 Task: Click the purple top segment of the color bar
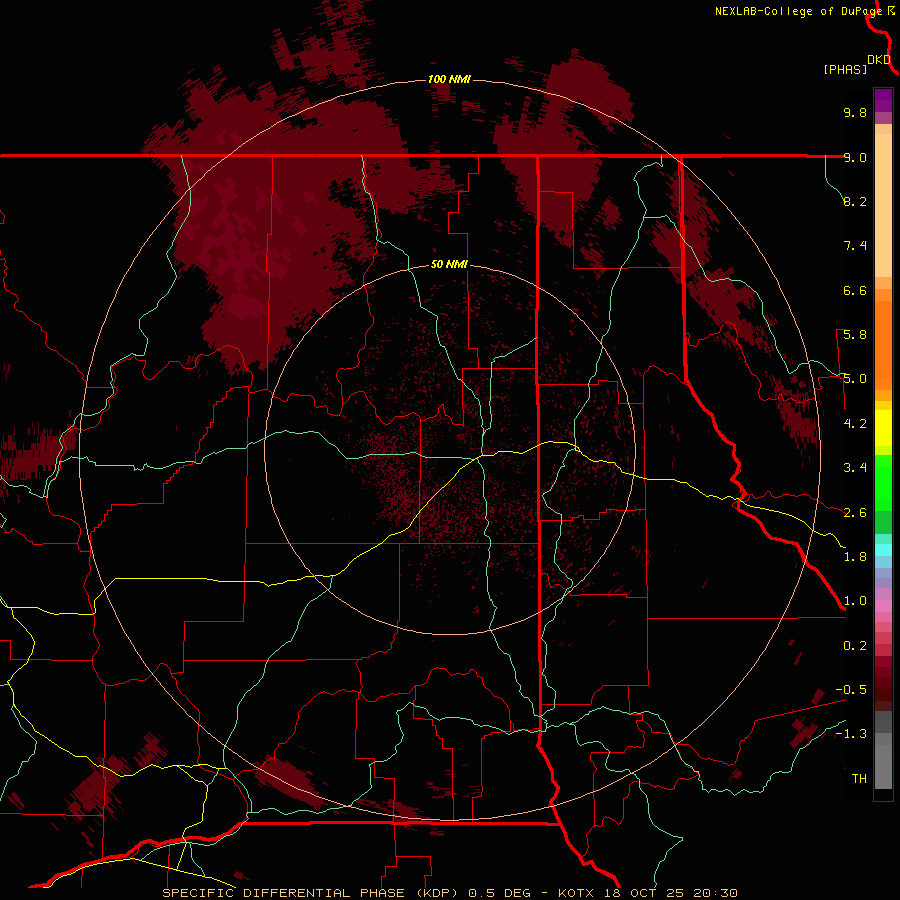(883, 100)
